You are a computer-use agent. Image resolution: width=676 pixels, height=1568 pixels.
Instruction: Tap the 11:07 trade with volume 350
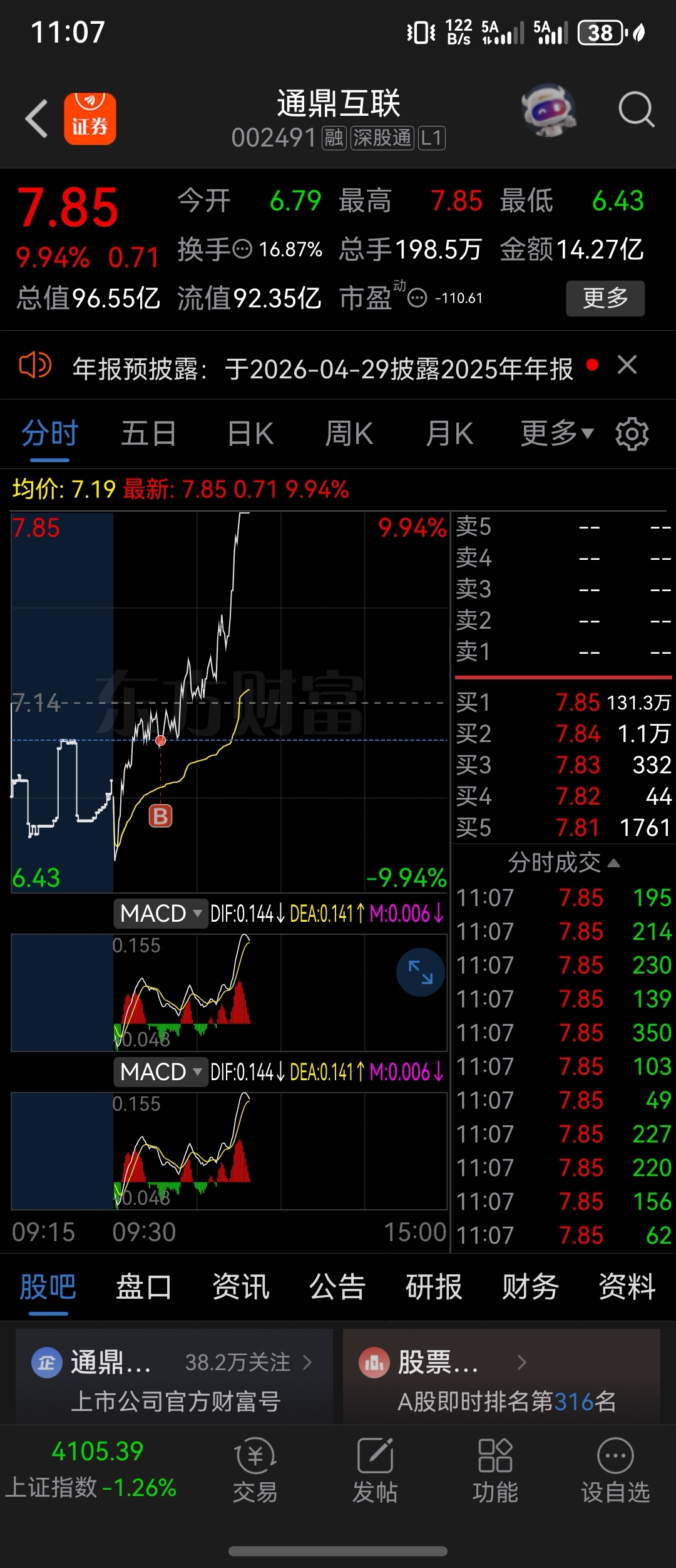(x=563, y=1033)
